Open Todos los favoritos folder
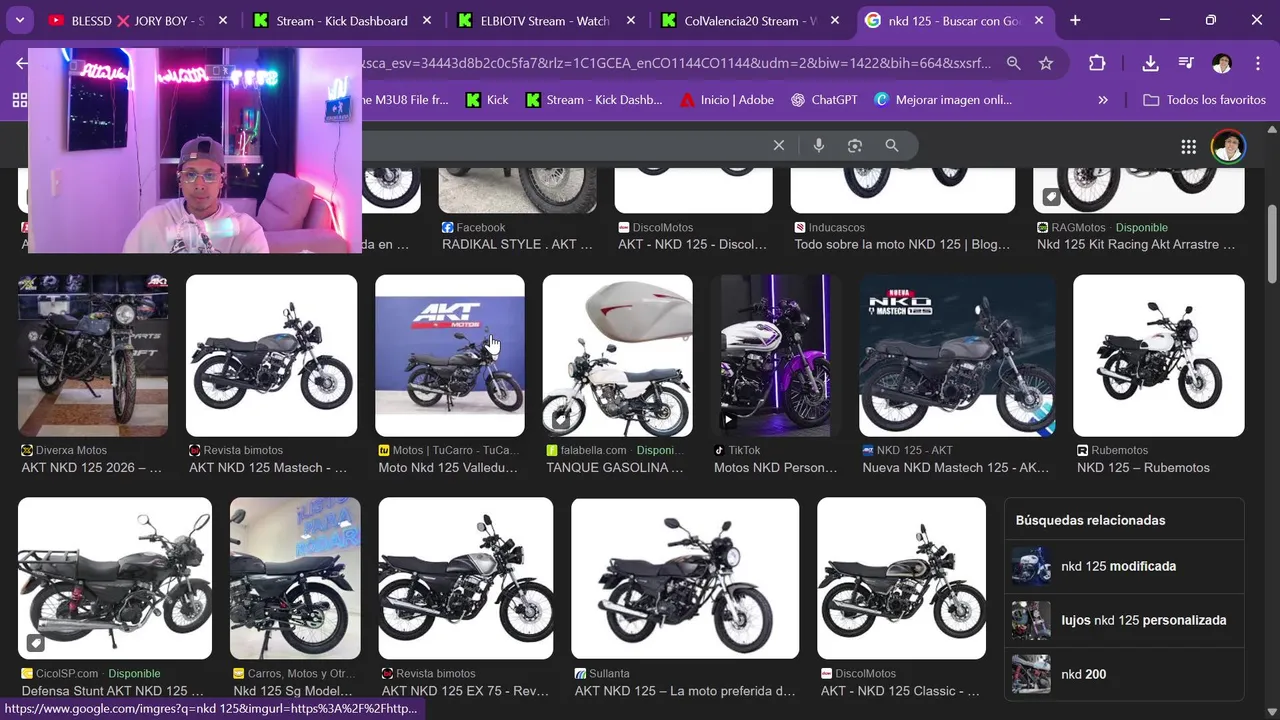Screen dimensions: 1280x720 1204,100
